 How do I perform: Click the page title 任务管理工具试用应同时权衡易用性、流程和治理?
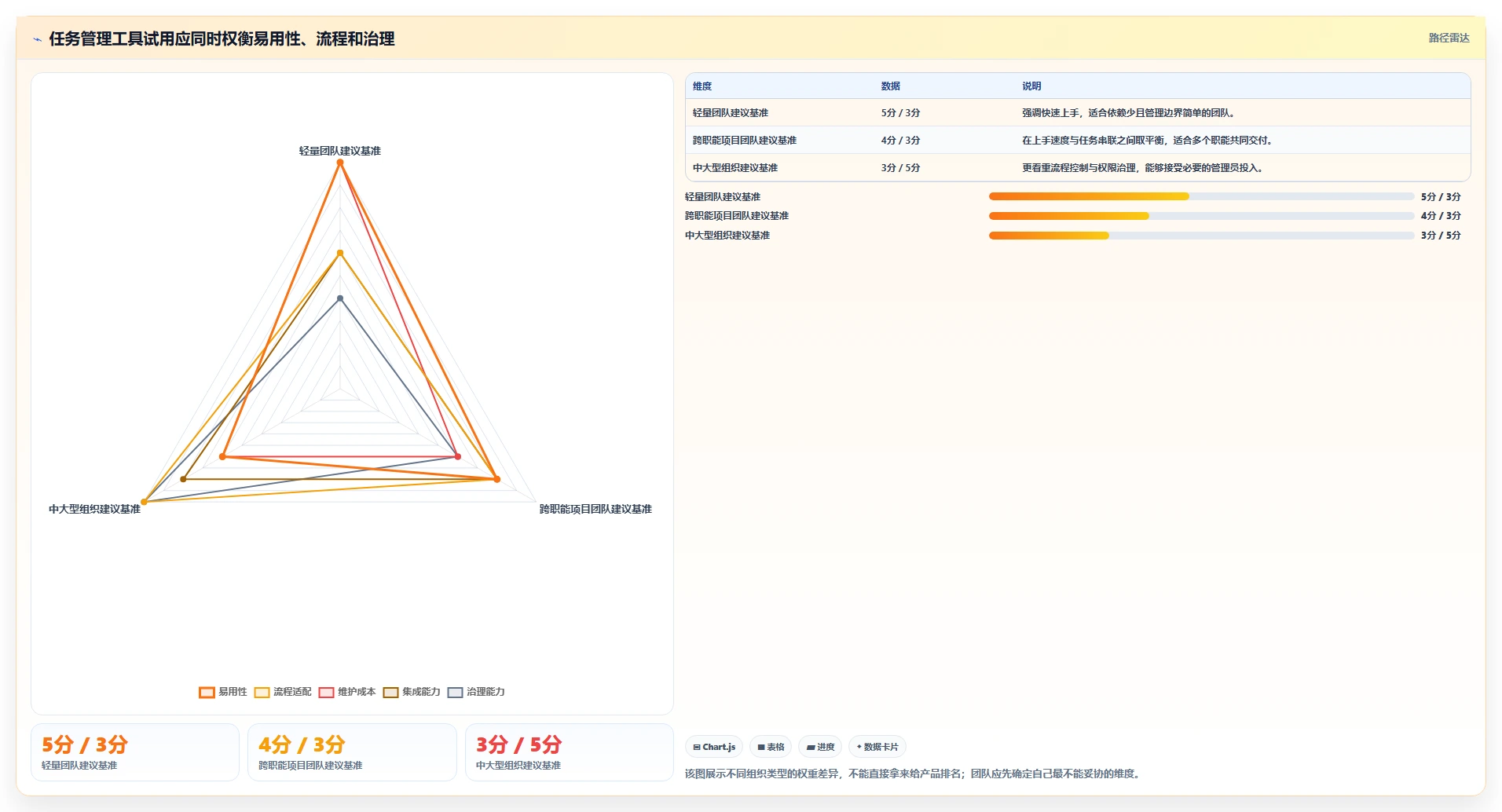222,39
